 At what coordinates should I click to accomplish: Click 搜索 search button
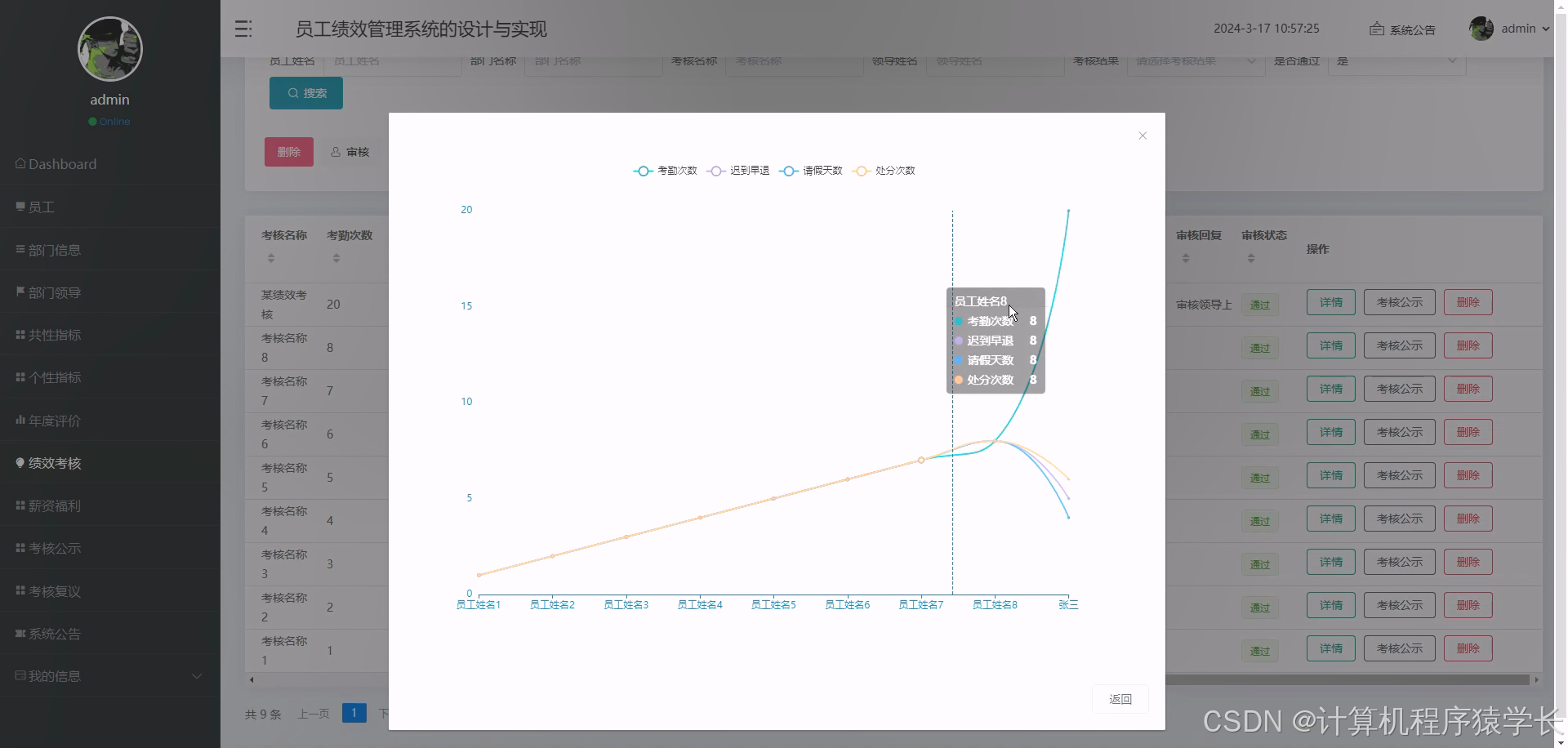(306, 93)
